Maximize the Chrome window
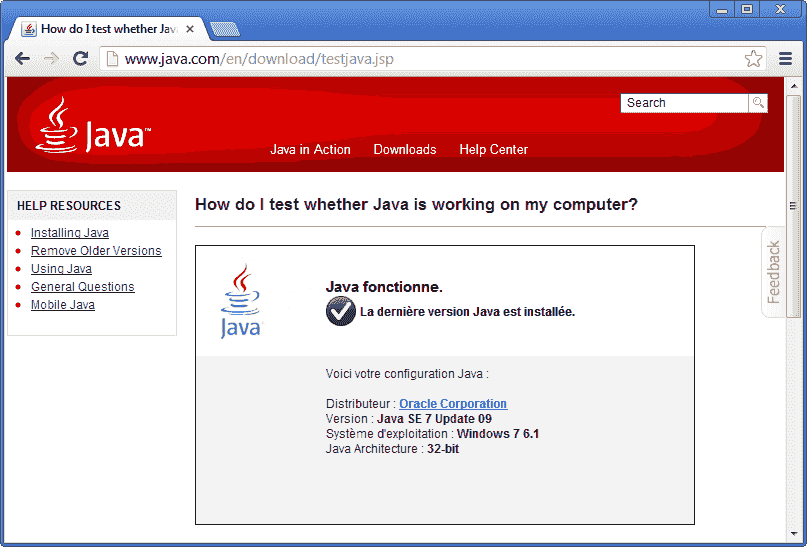This screenshot has width=807, height=547. coord(747,9)
